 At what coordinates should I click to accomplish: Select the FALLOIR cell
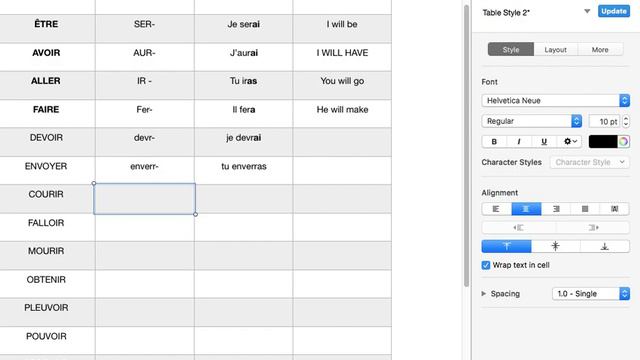(46, 227)
